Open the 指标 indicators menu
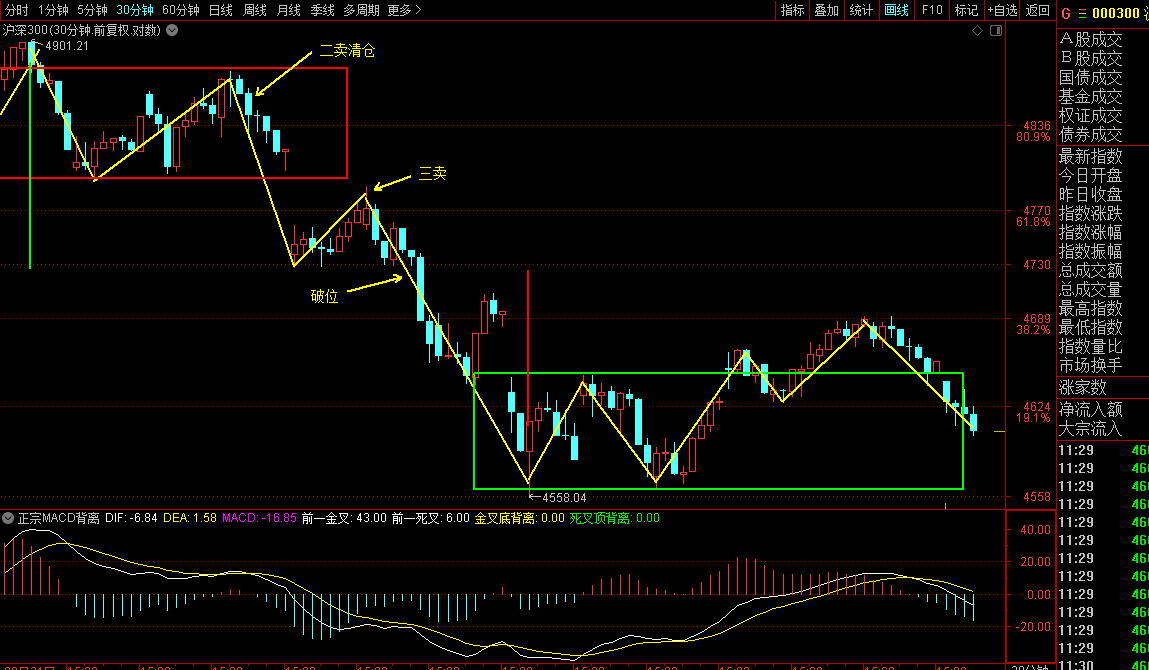The image size is (1149, 670). click(792, 10)
